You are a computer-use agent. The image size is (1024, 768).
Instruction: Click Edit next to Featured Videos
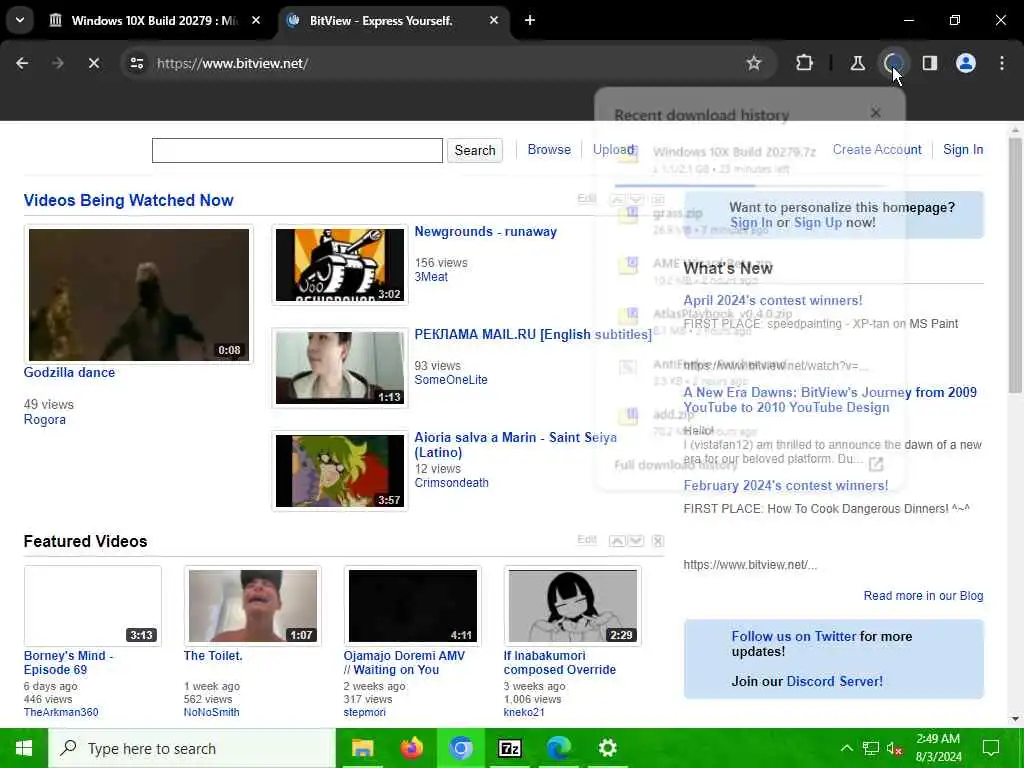586,539
